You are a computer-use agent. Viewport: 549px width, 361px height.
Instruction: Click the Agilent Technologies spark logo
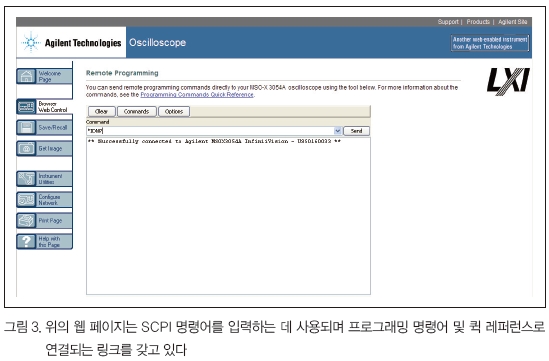pos(31,42)
